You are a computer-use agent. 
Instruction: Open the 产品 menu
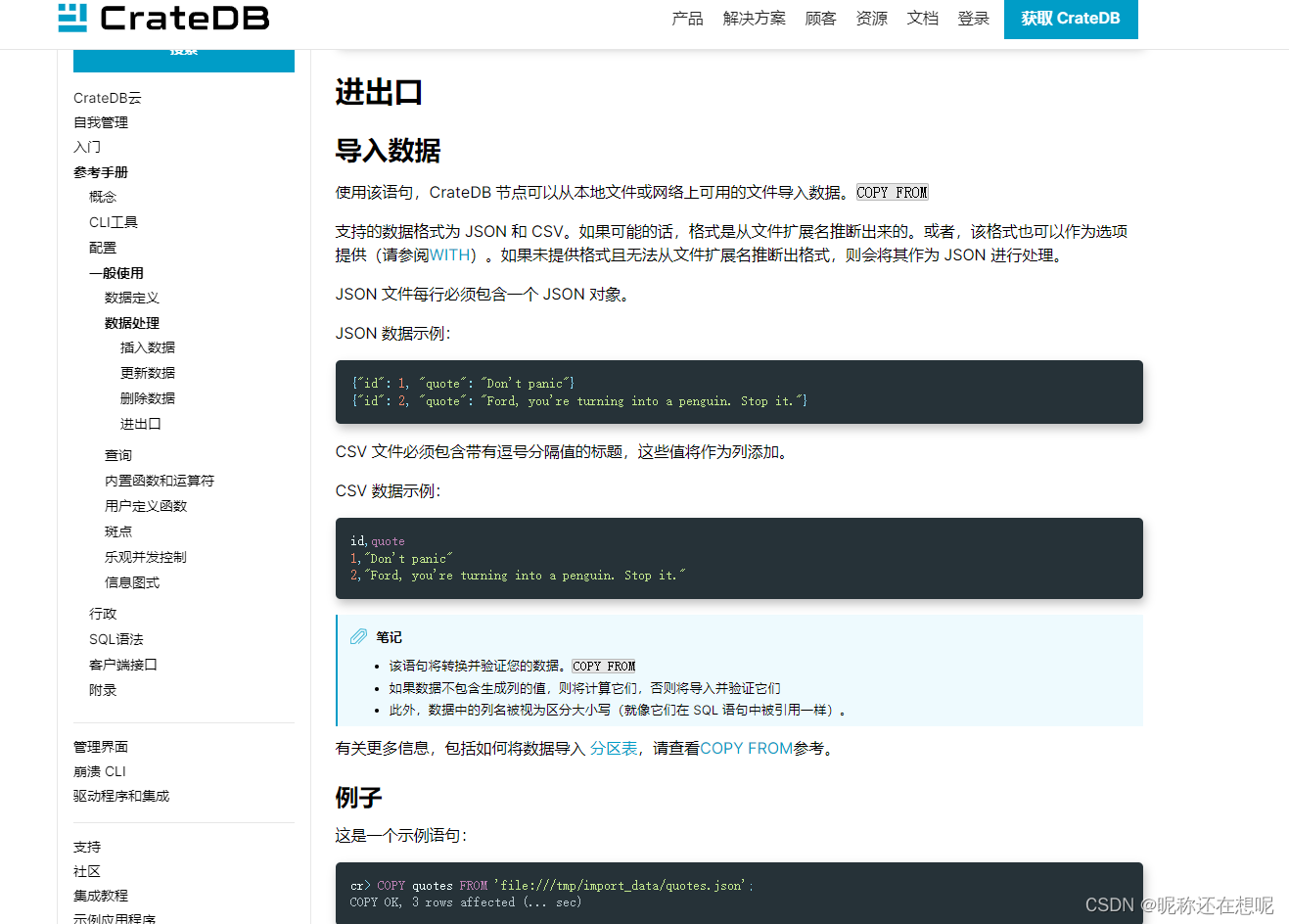point(687,19)
